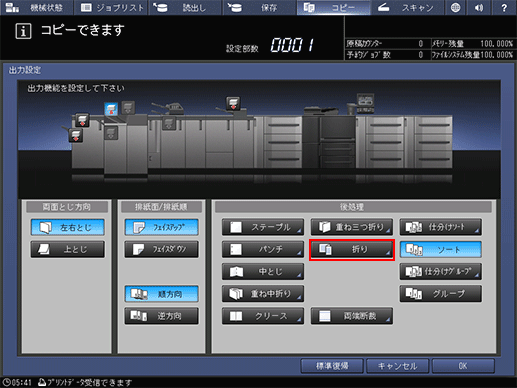Click the speaker volume icon
517x388 pixels.
click(x=479, y=7)
